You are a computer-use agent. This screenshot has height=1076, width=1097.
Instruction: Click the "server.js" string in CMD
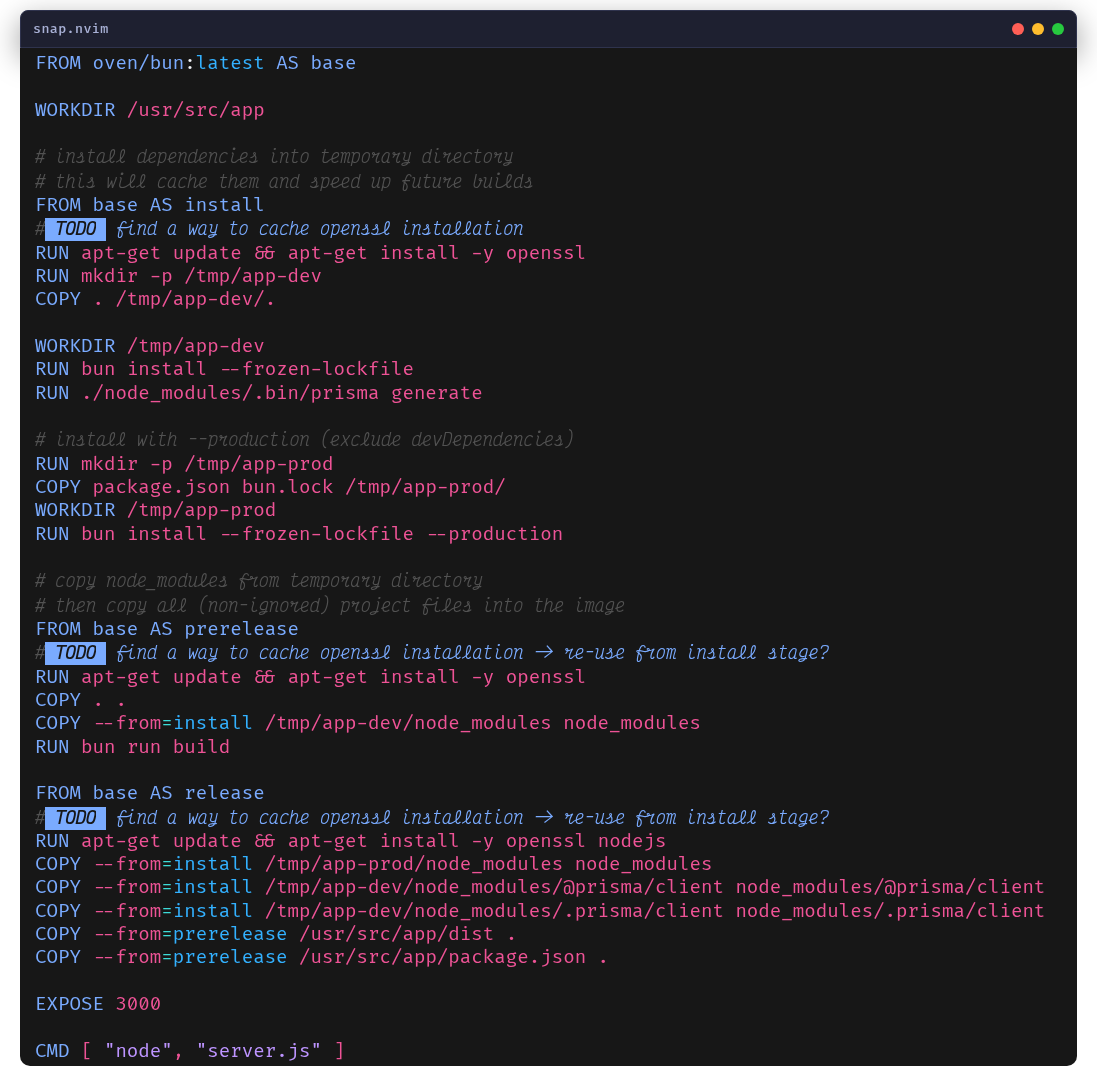[x=259, y=1051]
